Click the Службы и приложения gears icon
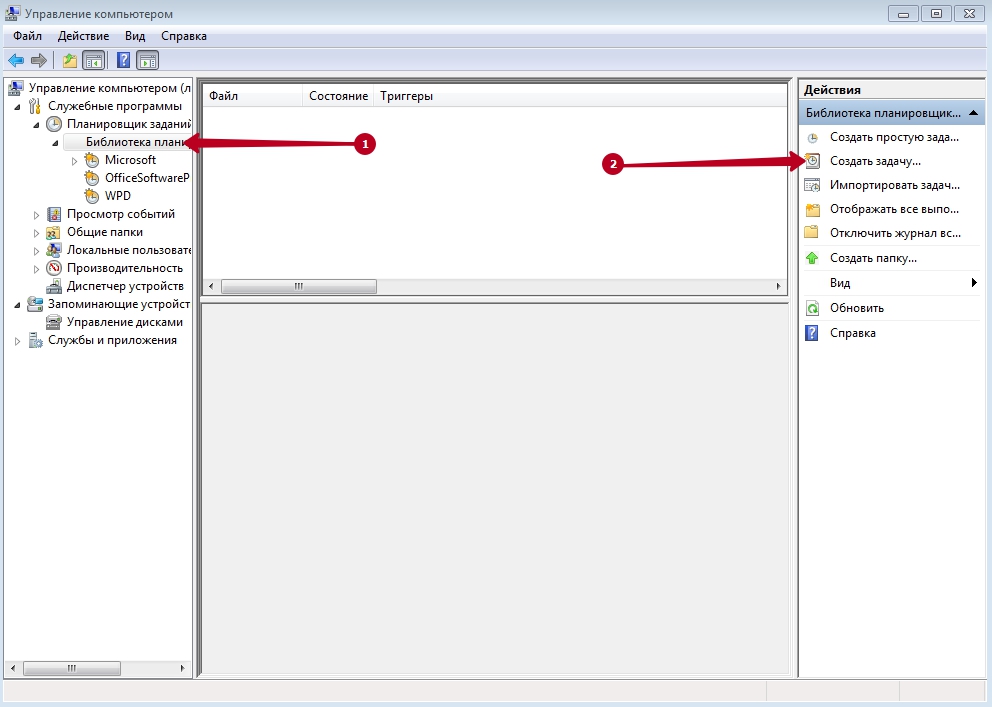The width and height of the screenshot is (992, 707). point(35,340)
